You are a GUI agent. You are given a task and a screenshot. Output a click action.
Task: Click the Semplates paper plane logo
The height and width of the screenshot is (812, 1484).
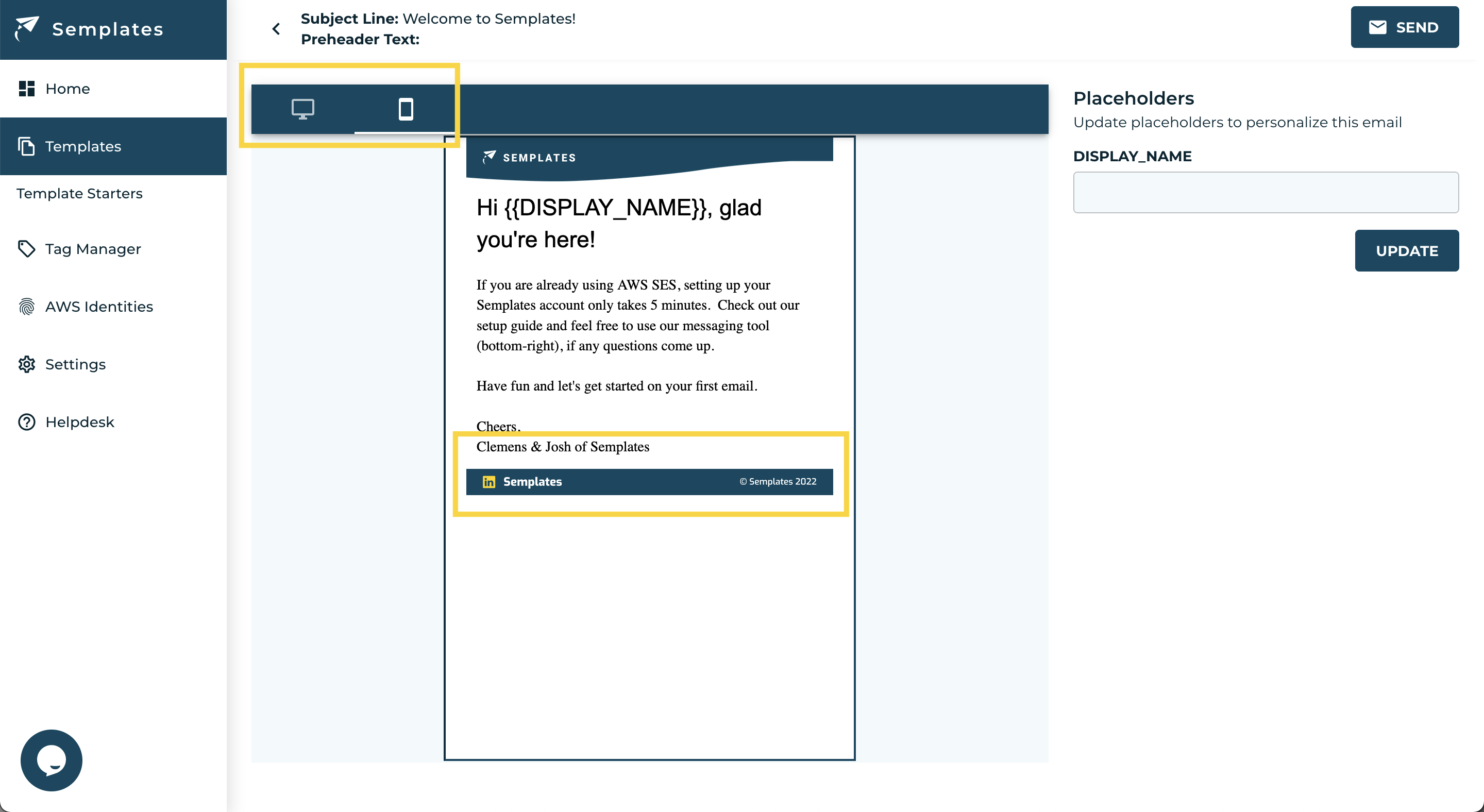pos(26,28)
